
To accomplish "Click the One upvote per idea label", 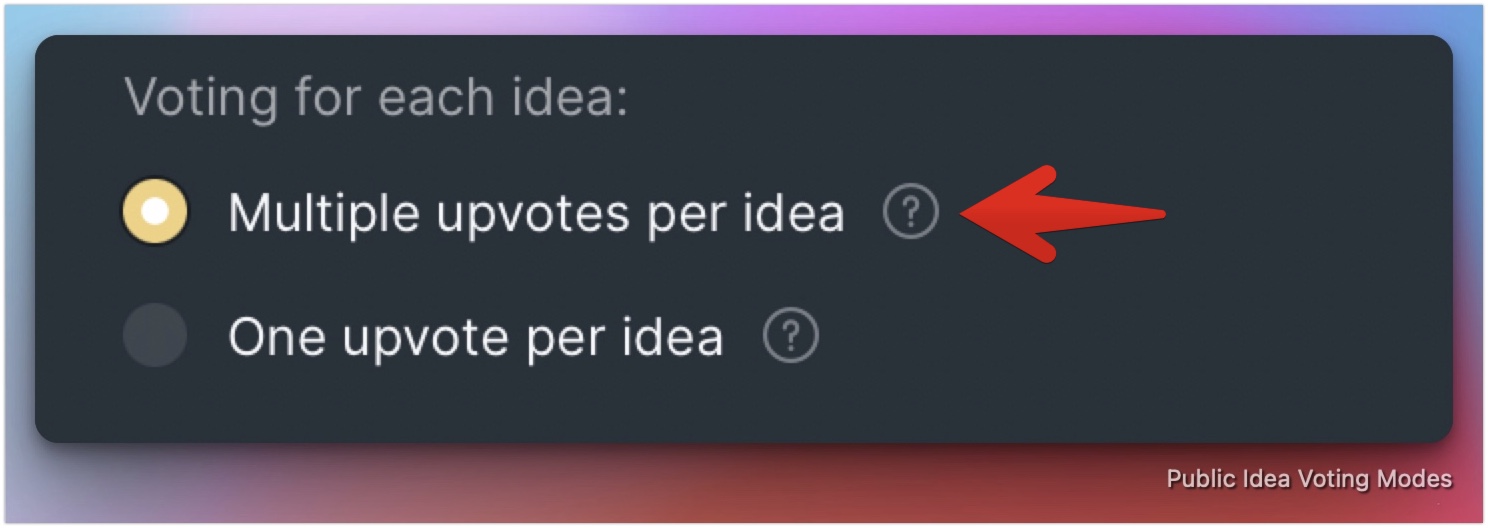I will coord(475,338).
